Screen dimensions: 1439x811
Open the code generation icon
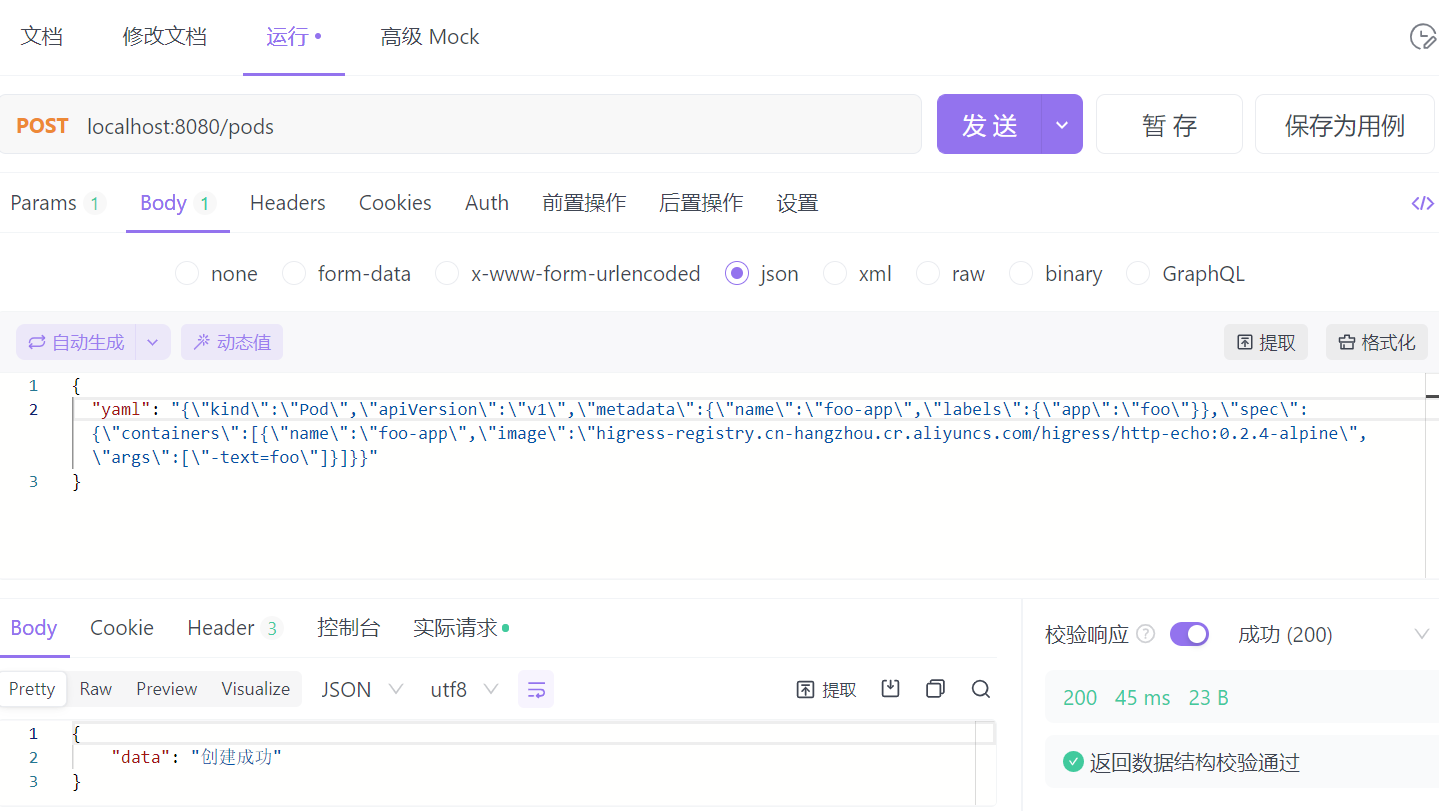click(1422, 203)
